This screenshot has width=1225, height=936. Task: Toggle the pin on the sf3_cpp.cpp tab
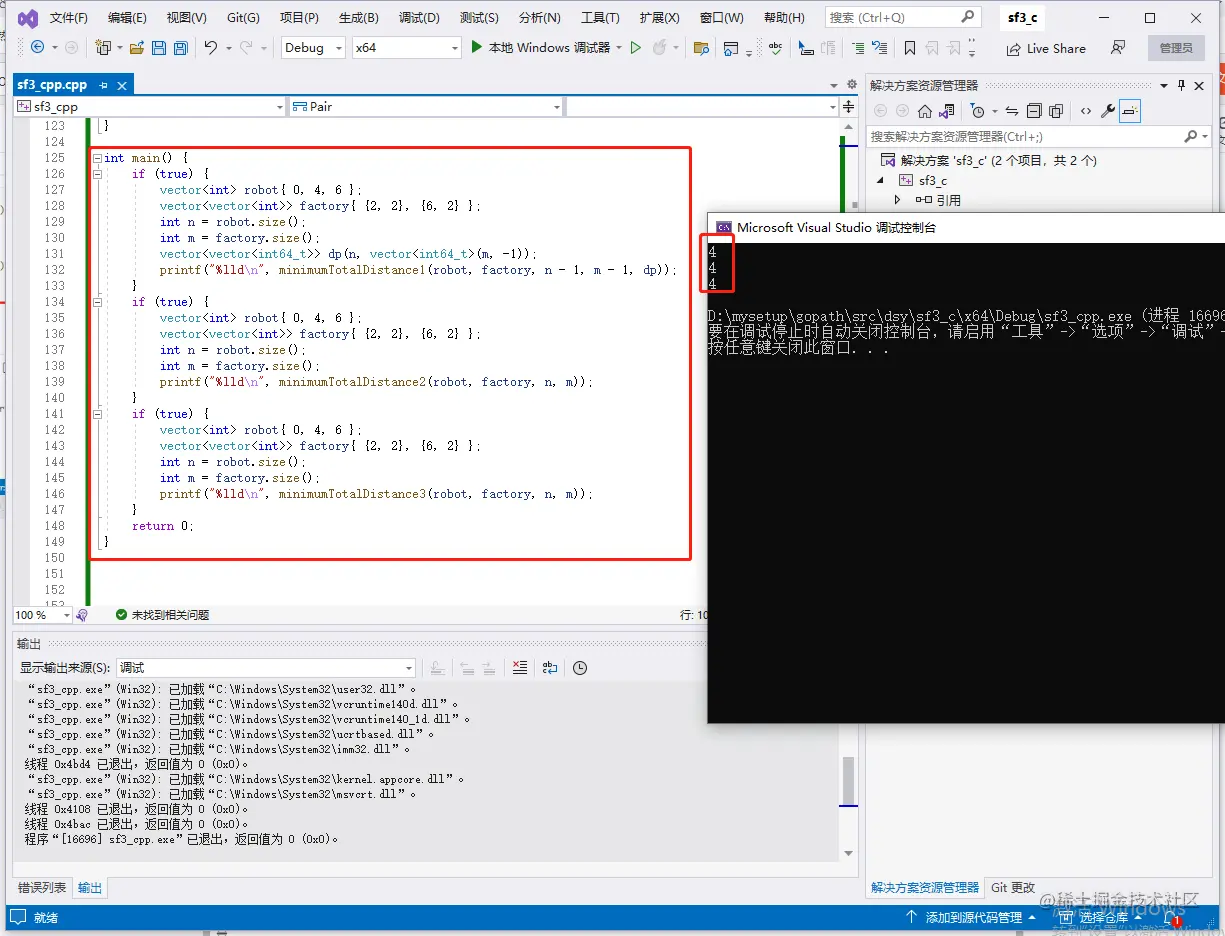[103, 86]
